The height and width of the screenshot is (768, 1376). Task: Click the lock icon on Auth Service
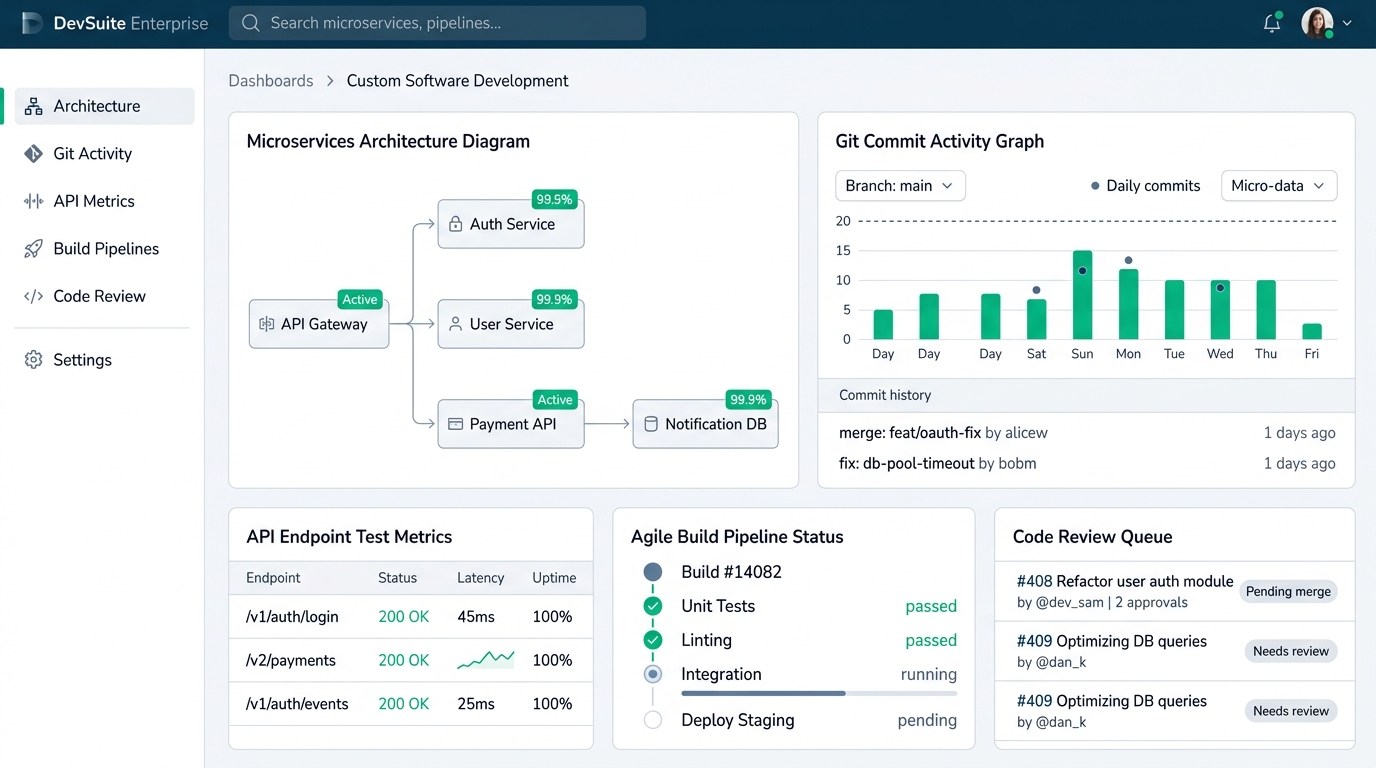click(455, 224)
